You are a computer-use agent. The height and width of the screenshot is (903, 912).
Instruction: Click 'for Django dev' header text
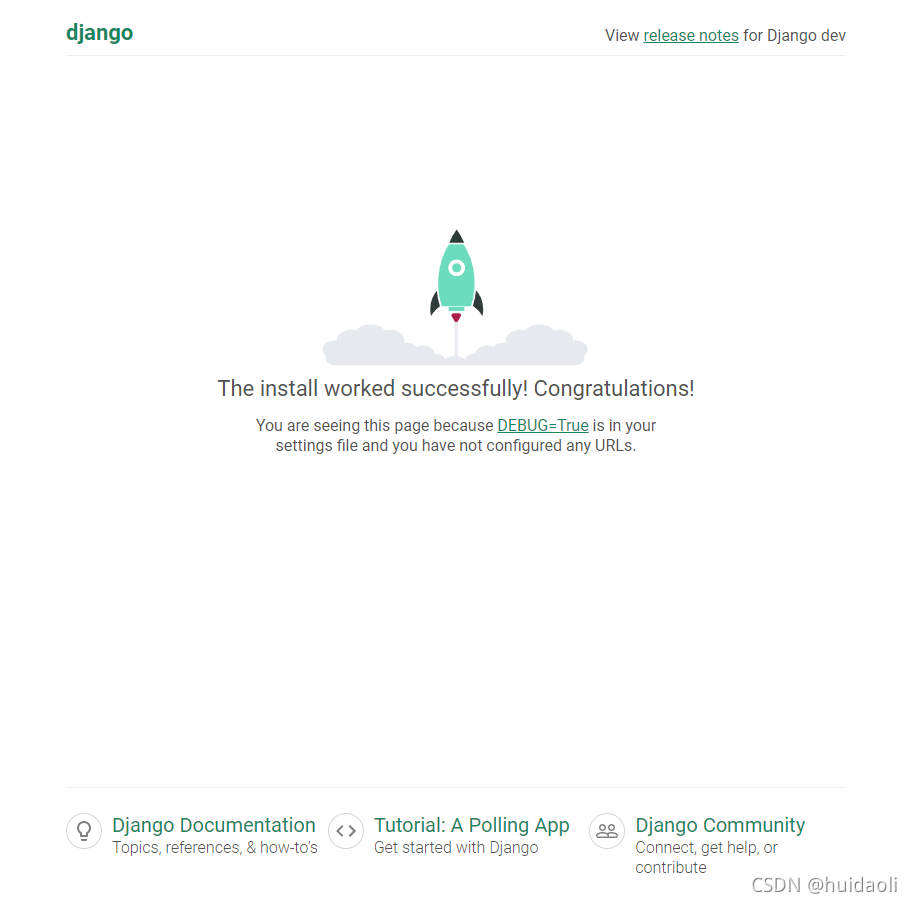(x=795, y=35)
